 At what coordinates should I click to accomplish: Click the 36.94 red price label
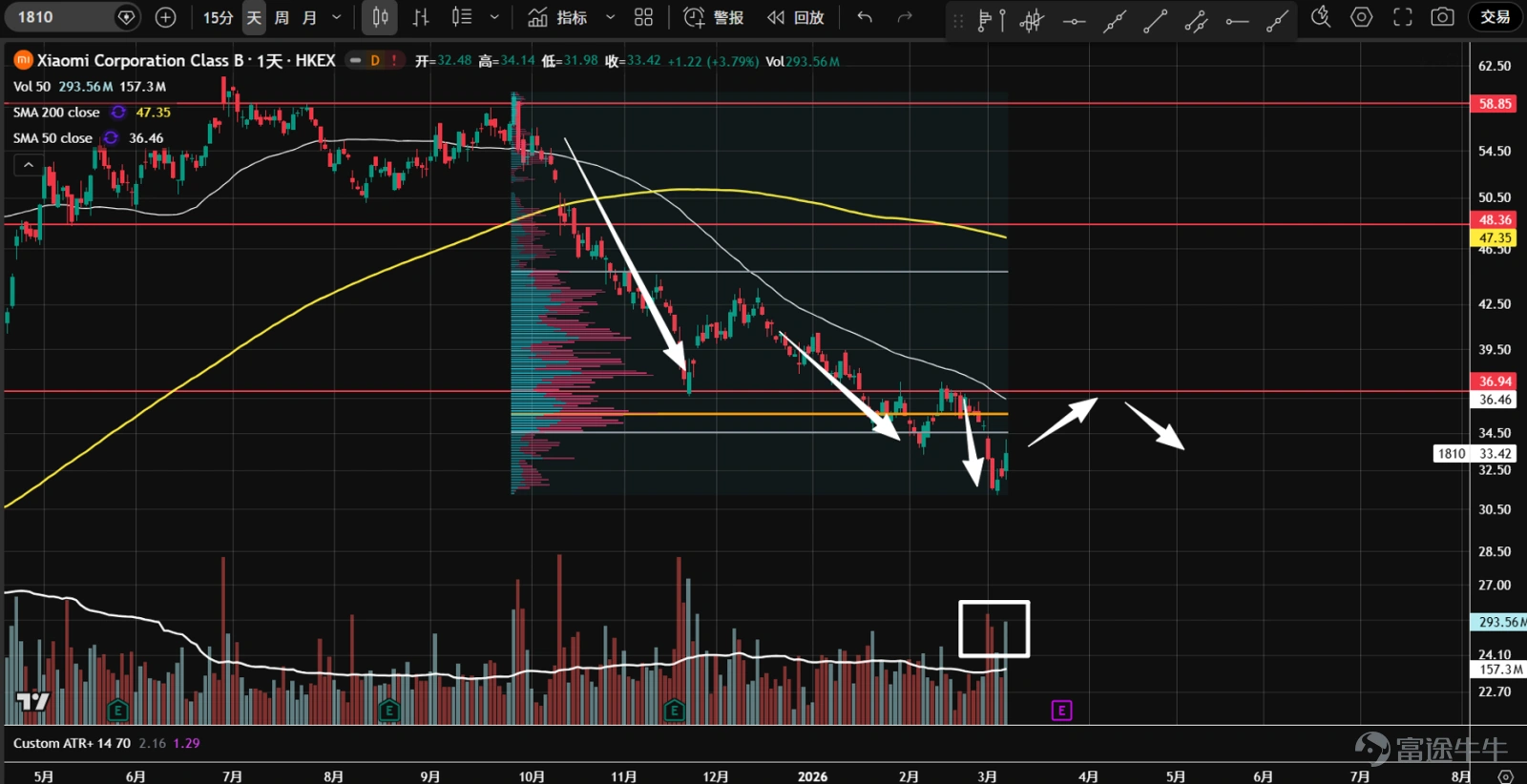coord(1495,382)
